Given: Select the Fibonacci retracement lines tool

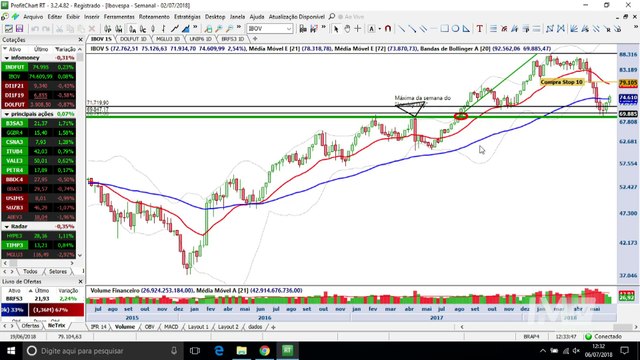Looking at the screenshot, I should 493,29.
